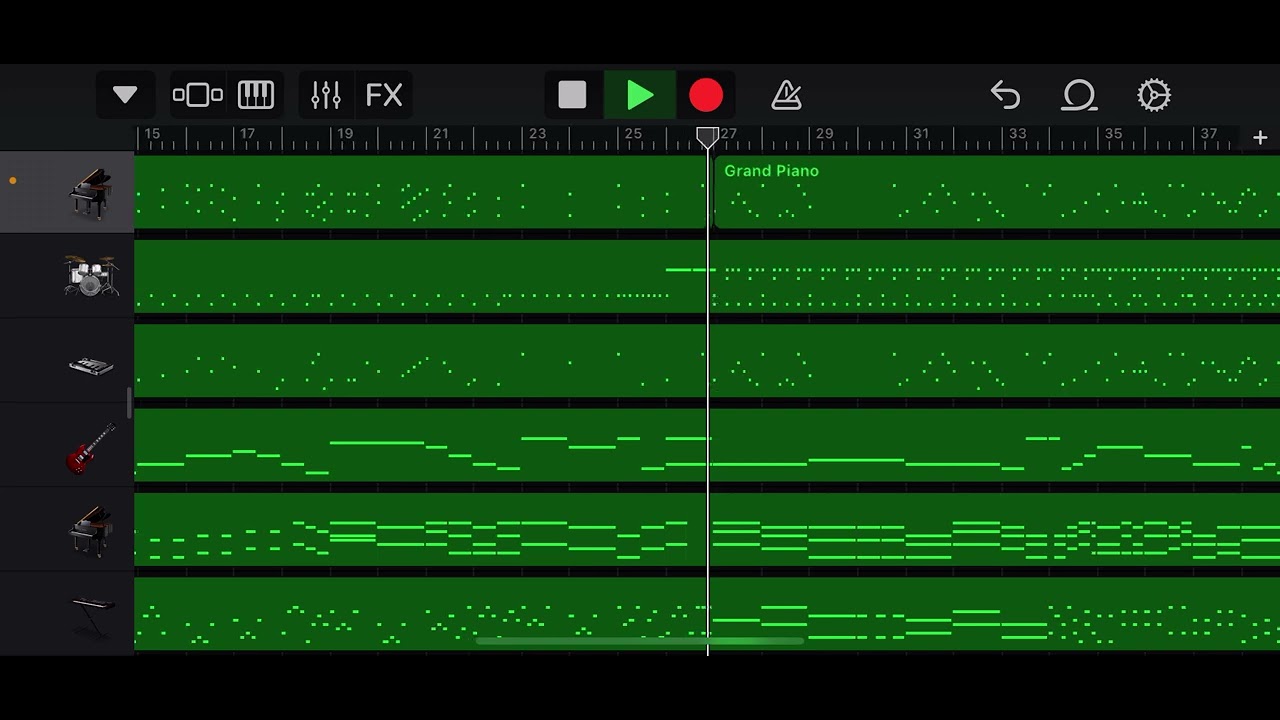Start playback with the green Play button
This screenshot has width=1280, height=720.
tap(640, 95)
